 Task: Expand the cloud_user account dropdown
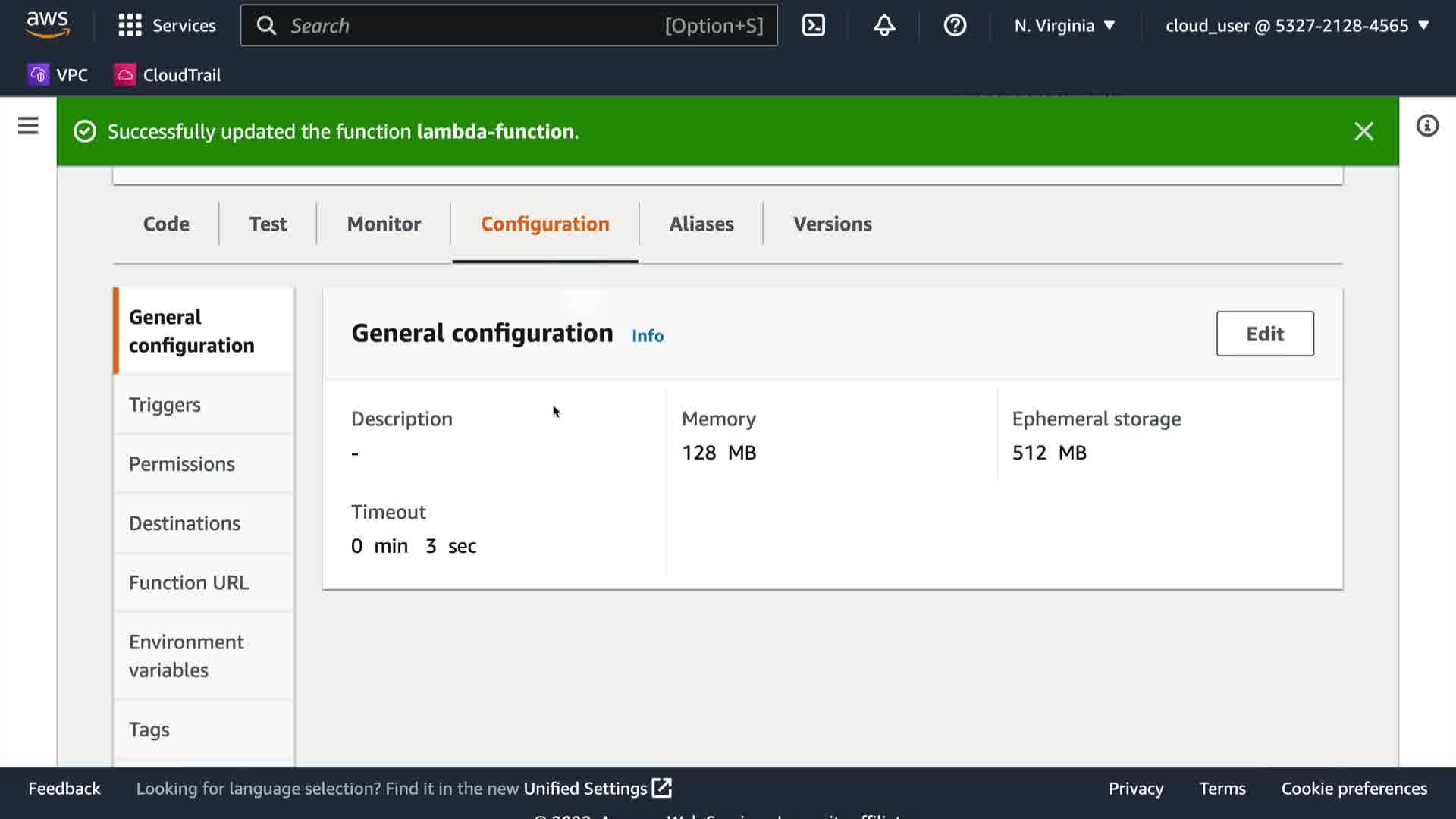pyautogui.click(x=1297, y=26)
